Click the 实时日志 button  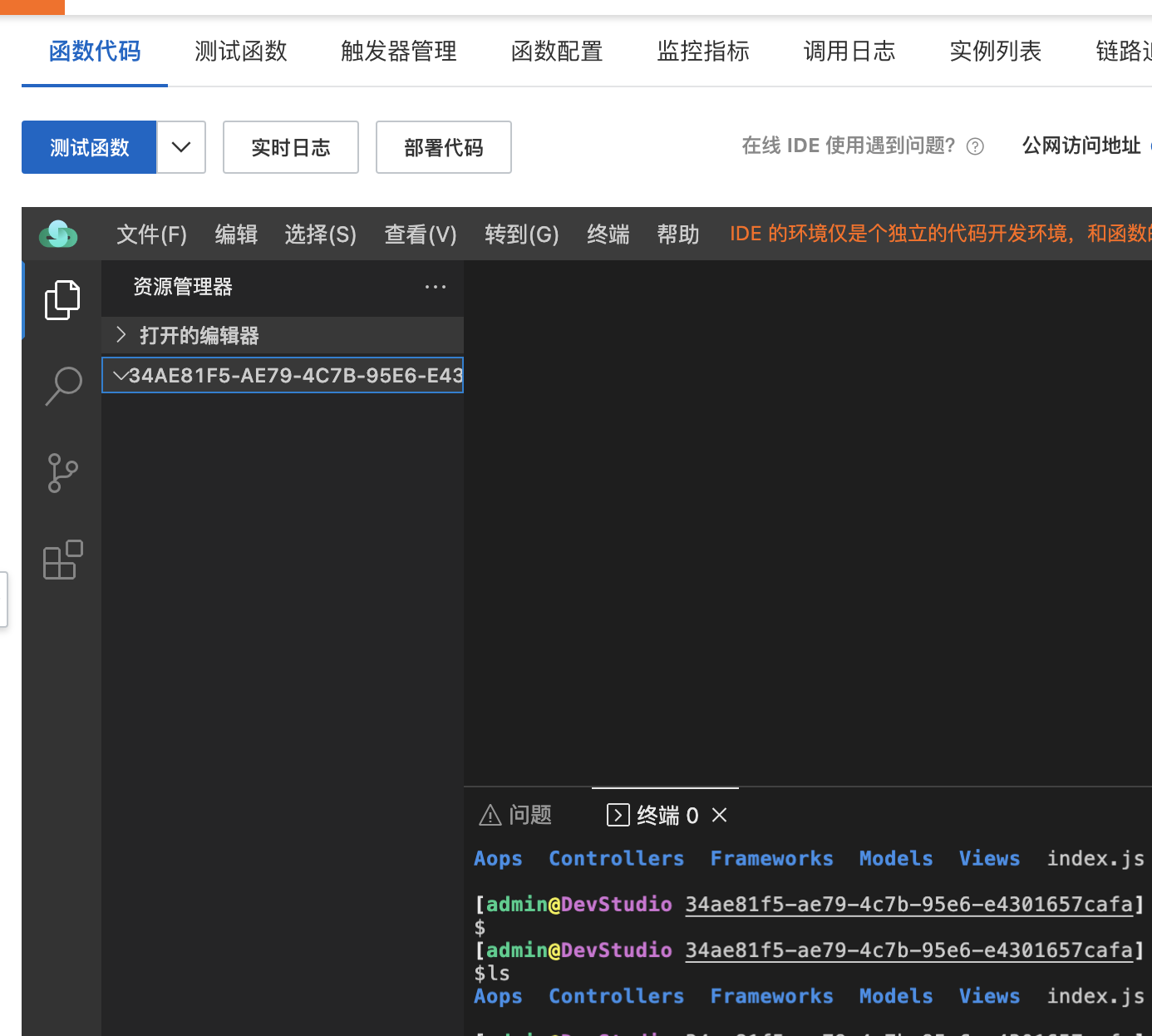point(291,147)
